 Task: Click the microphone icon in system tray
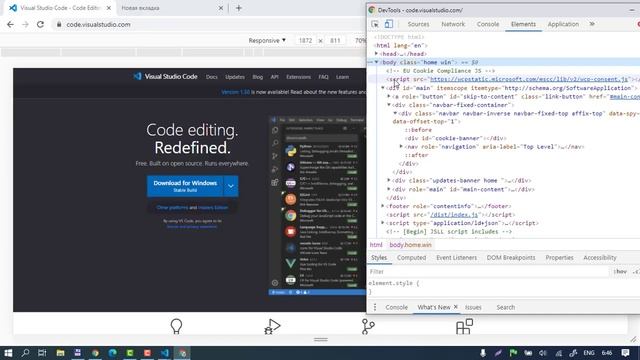(x=483, y=353)
